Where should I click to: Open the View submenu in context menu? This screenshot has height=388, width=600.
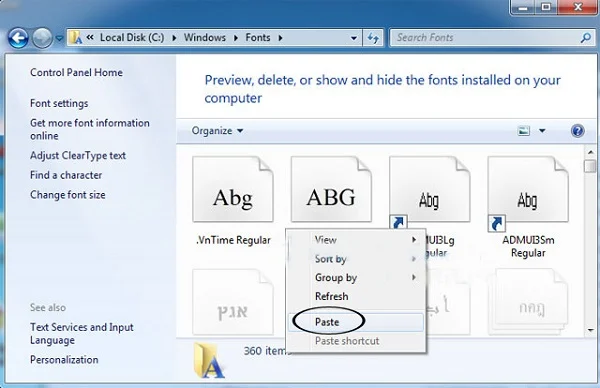(x=356, y=240)
